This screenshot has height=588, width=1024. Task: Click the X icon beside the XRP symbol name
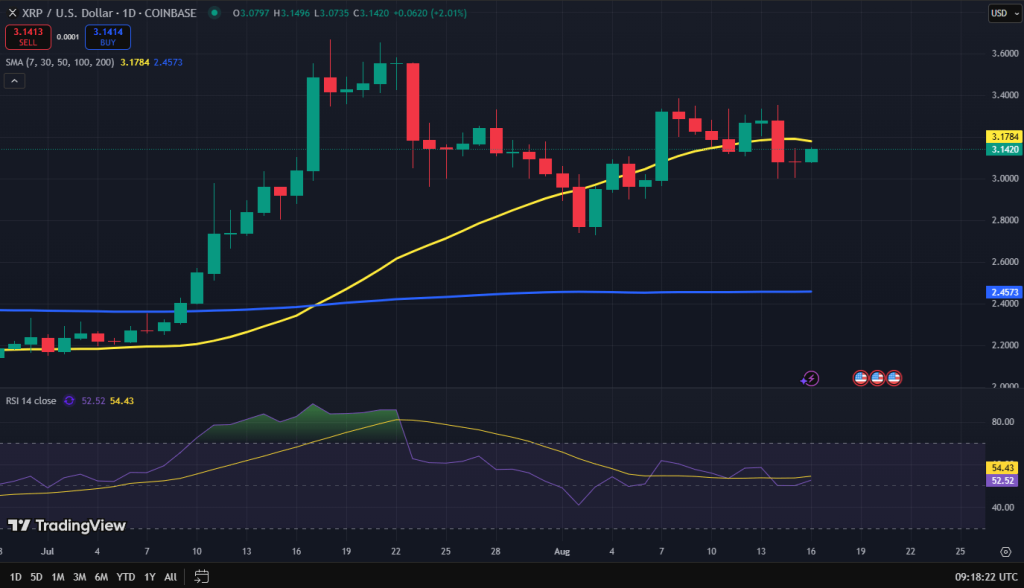[x=13, y=13]
